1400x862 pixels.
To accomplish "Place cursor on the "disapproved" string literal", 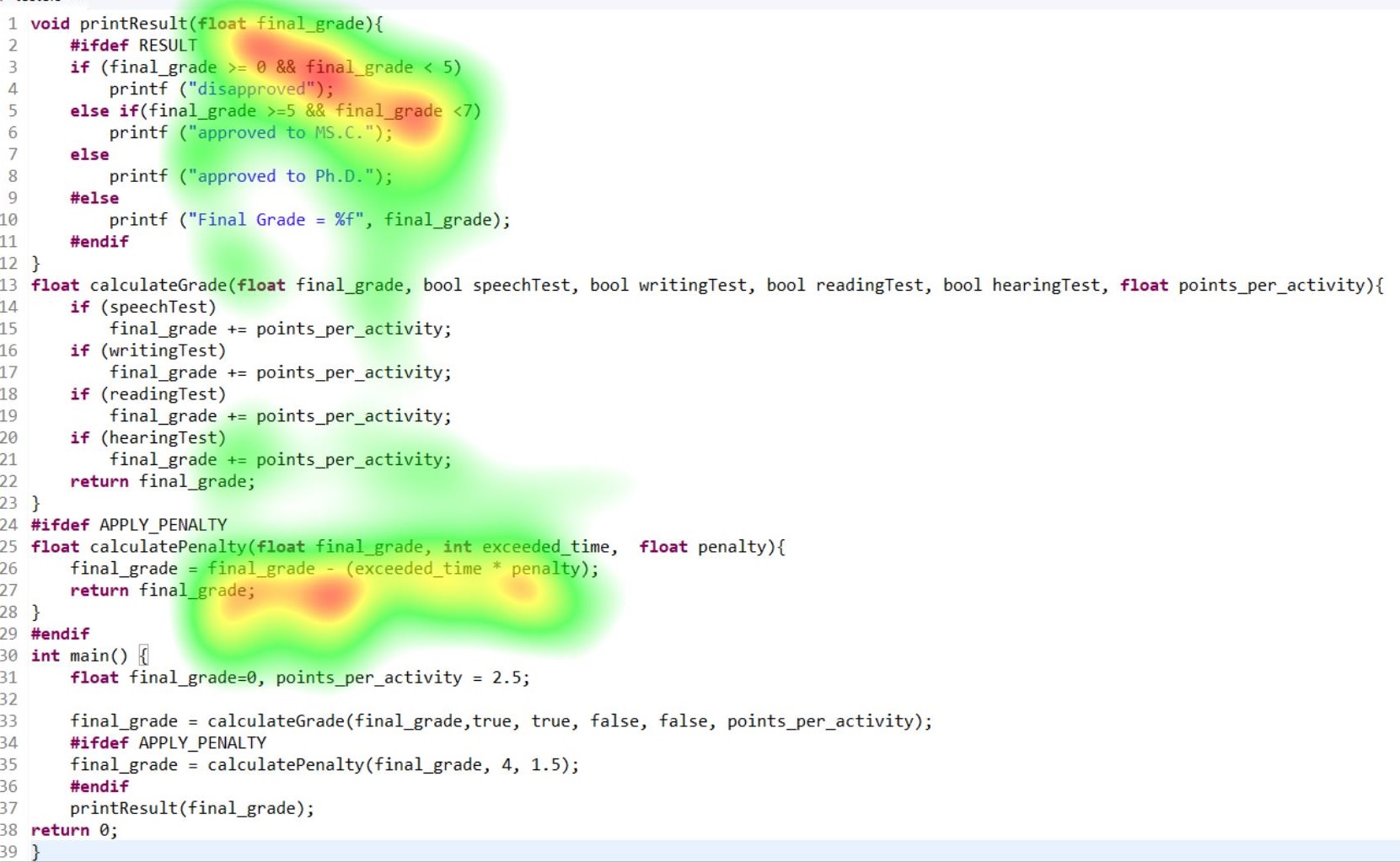I will [x=250, y=89].
